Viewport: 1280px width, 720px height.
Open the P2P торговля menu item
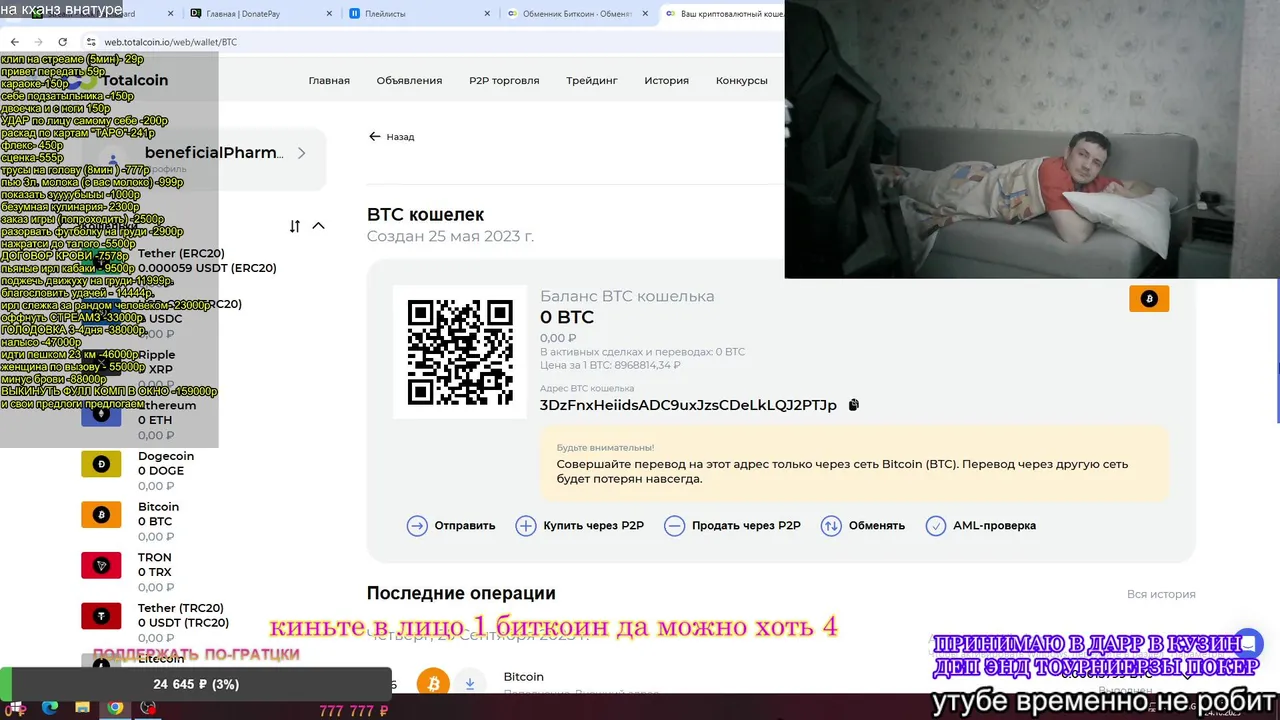(x=504, y=80)
